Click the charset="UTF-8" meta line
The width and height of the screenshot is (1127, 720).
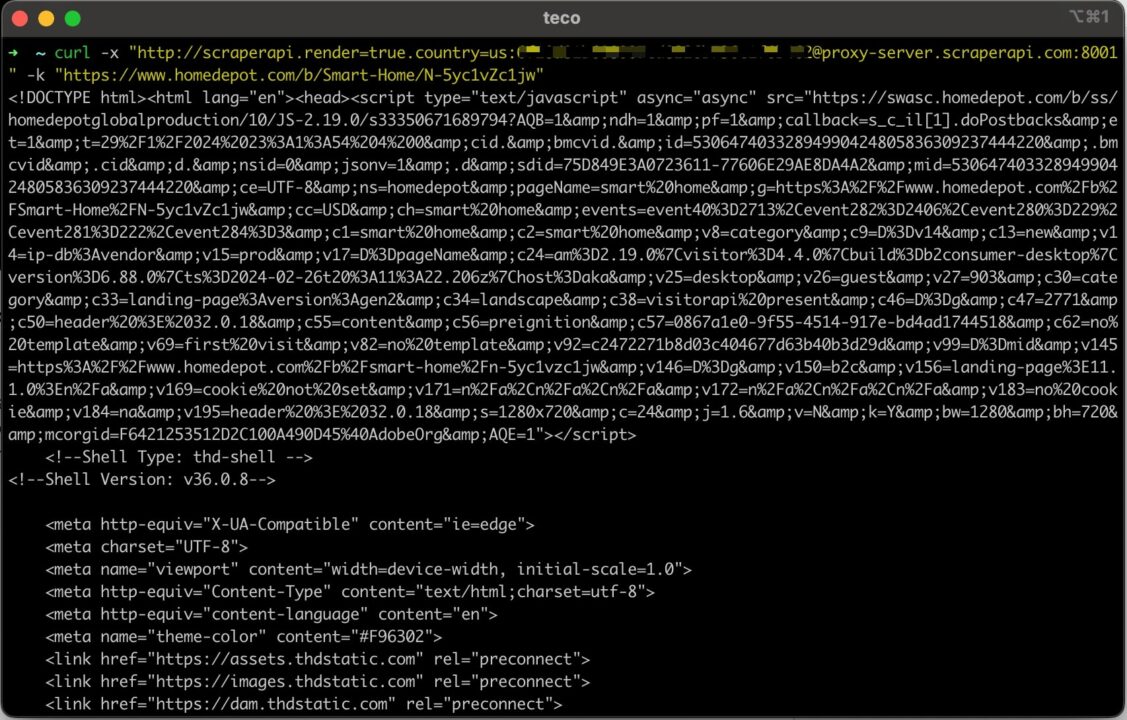pos(147,546)
